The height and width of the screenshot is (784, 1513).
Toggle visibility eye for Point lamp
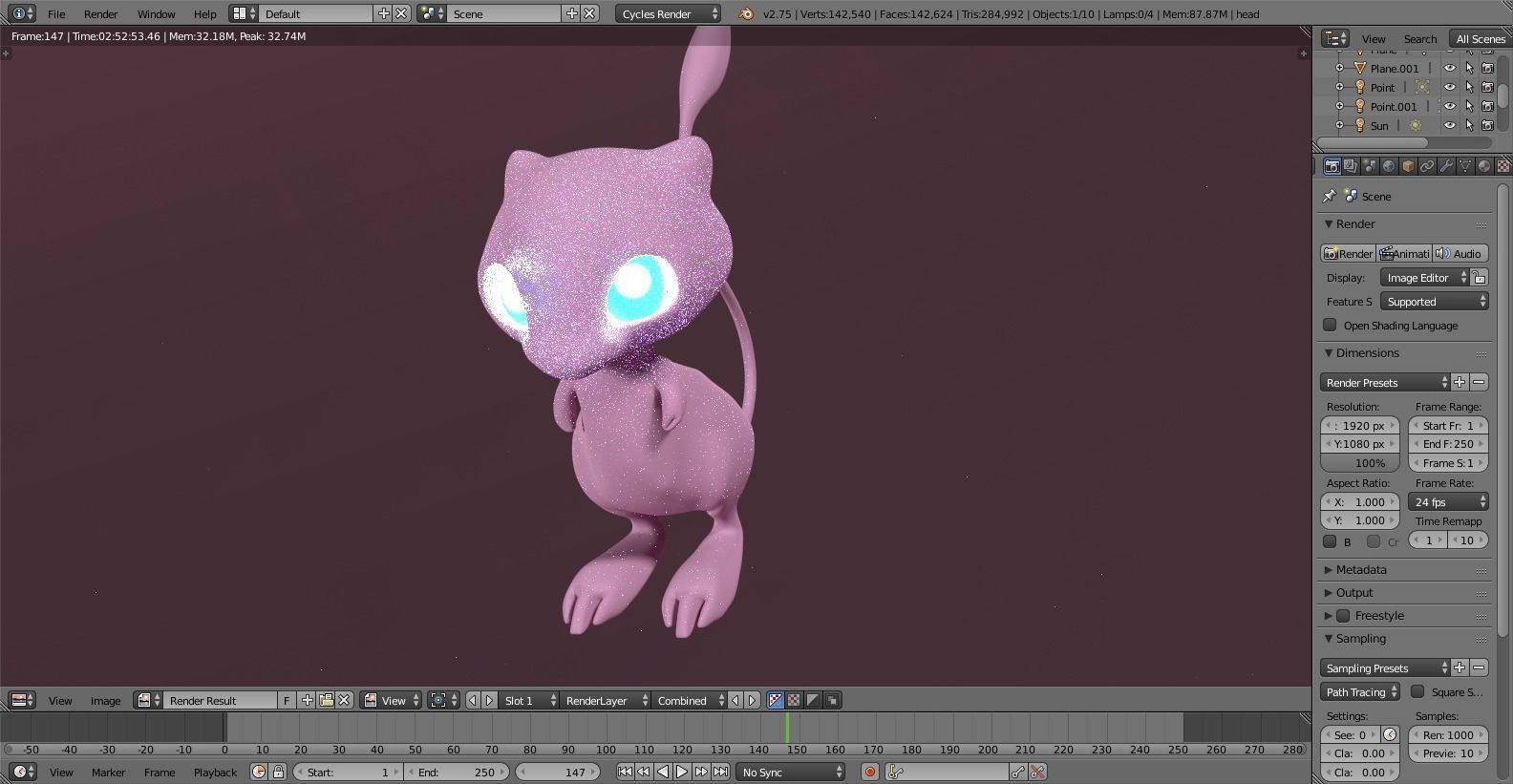[x=1450, y=87]
